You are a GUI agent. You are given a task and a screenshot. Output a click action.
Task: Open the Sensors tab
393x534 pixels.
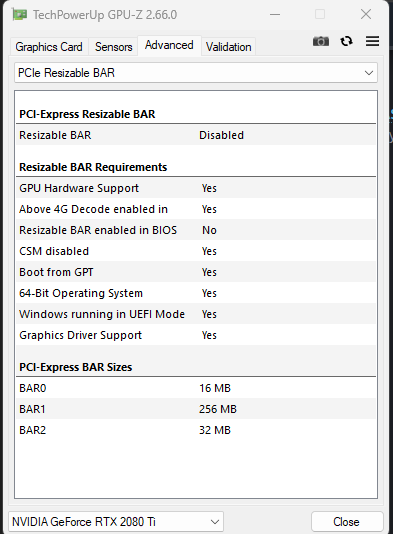point(113,47)
